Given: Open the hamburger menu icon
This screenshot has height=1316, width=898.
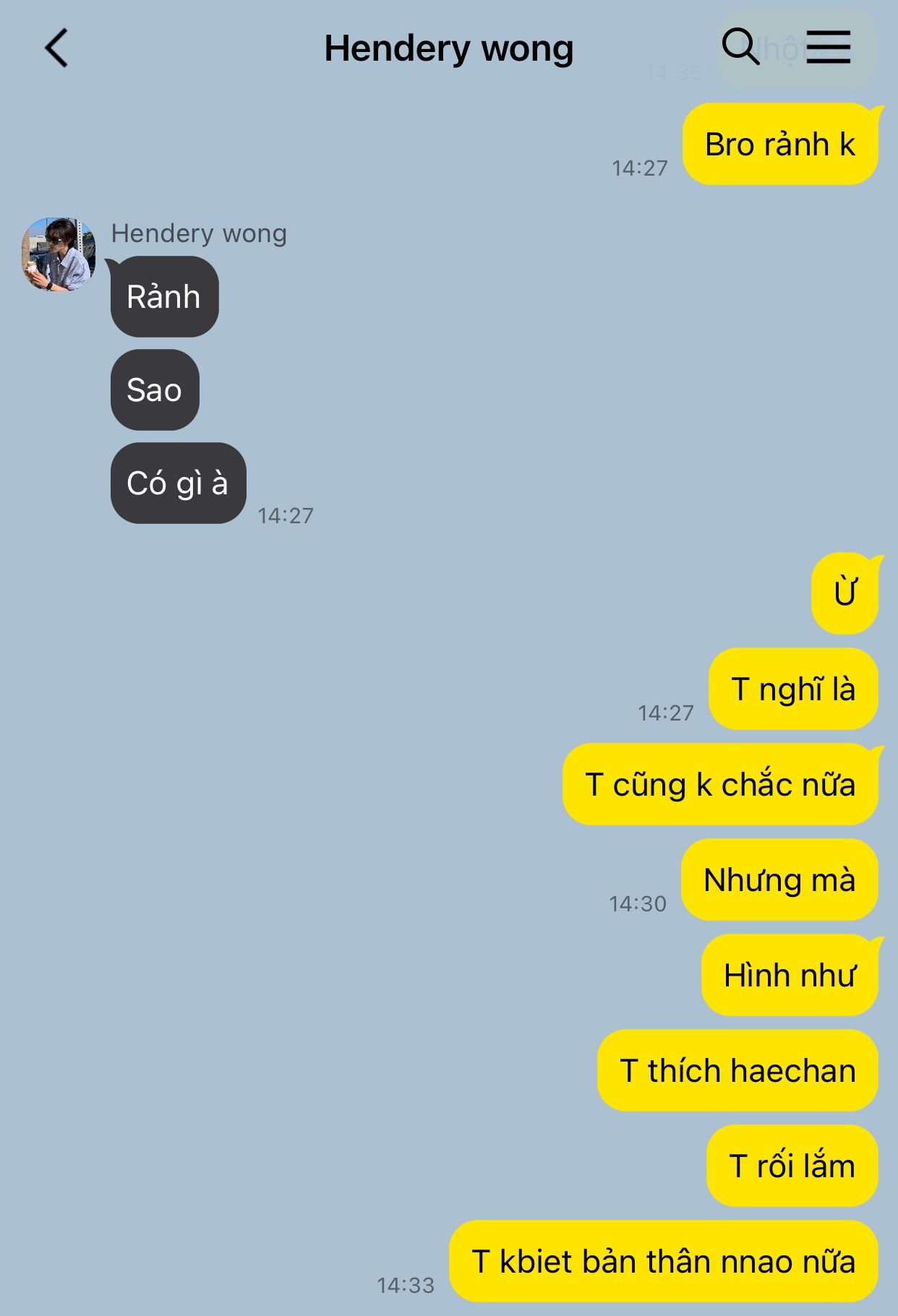Looking at the screenshot, I should click(x=829, y=47).
